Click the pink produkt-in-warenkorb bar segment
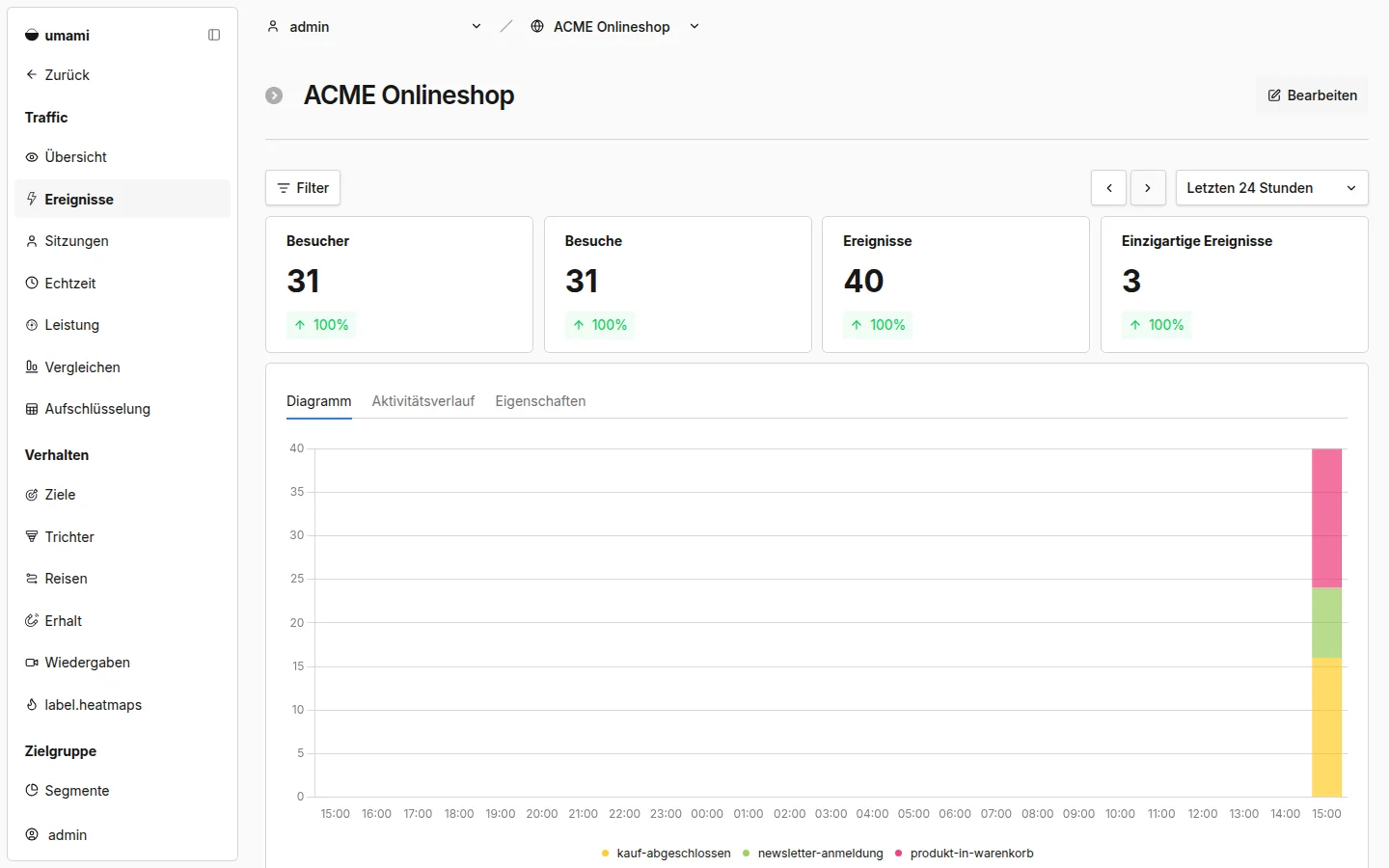 pos(1326,518)
